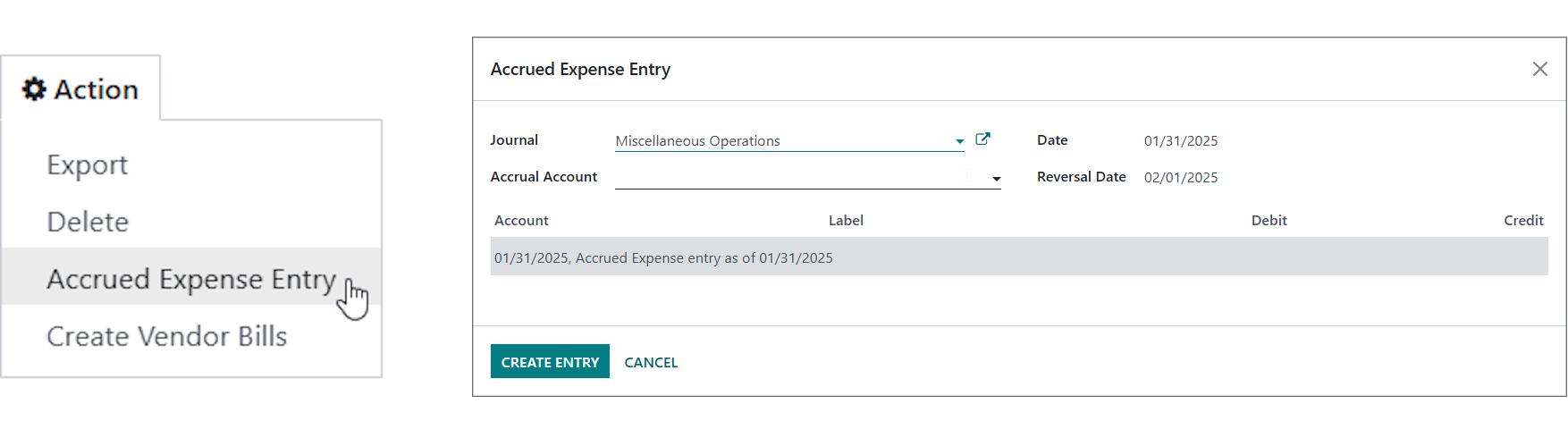Choose Create Vendor Bills option

pos(167,336)
